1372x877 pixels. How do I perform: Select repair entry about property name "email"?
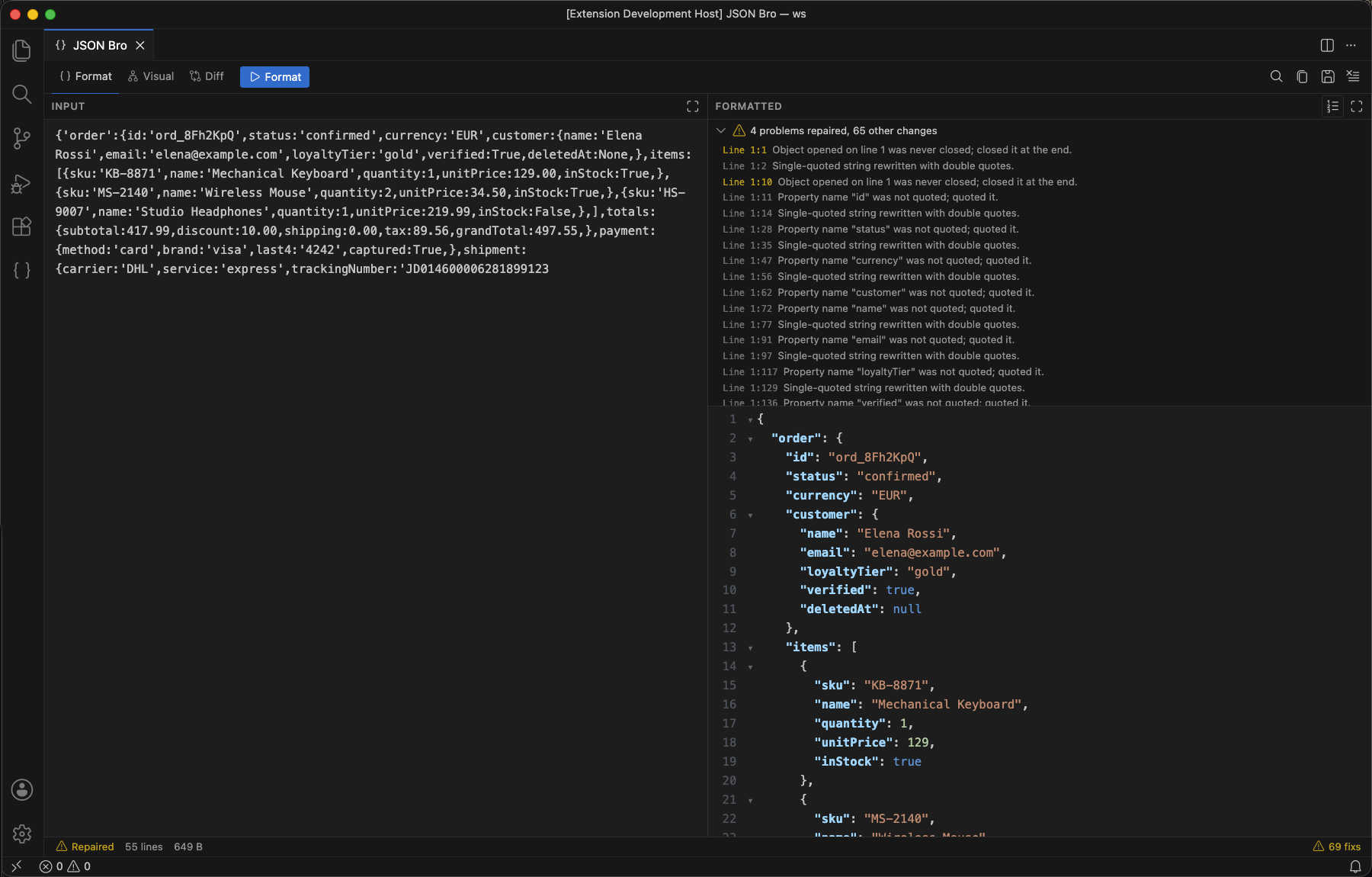pos(868,340)
